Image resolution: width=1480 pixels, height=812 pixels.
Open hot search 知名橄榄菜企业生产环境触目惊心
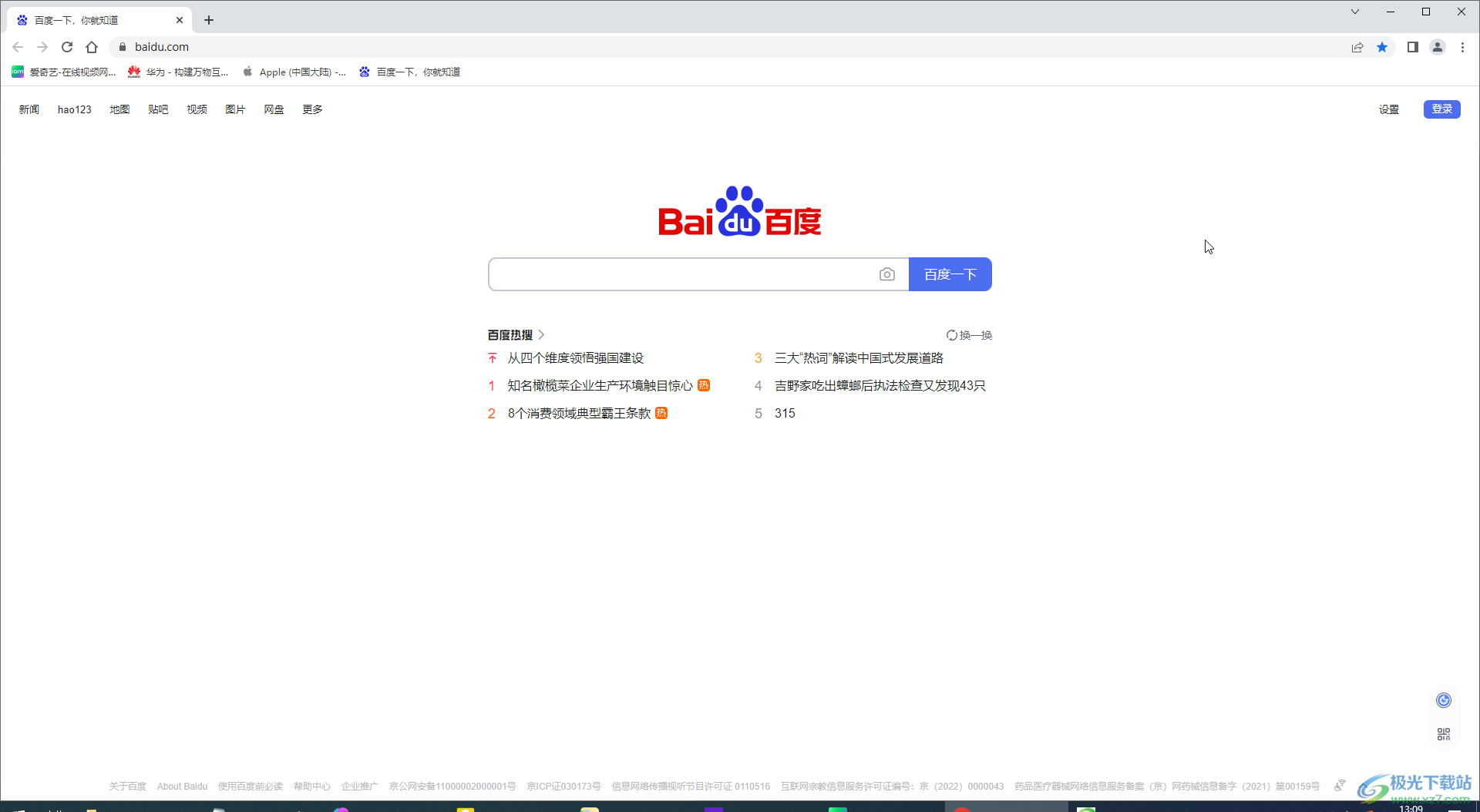tap(600, 386)
